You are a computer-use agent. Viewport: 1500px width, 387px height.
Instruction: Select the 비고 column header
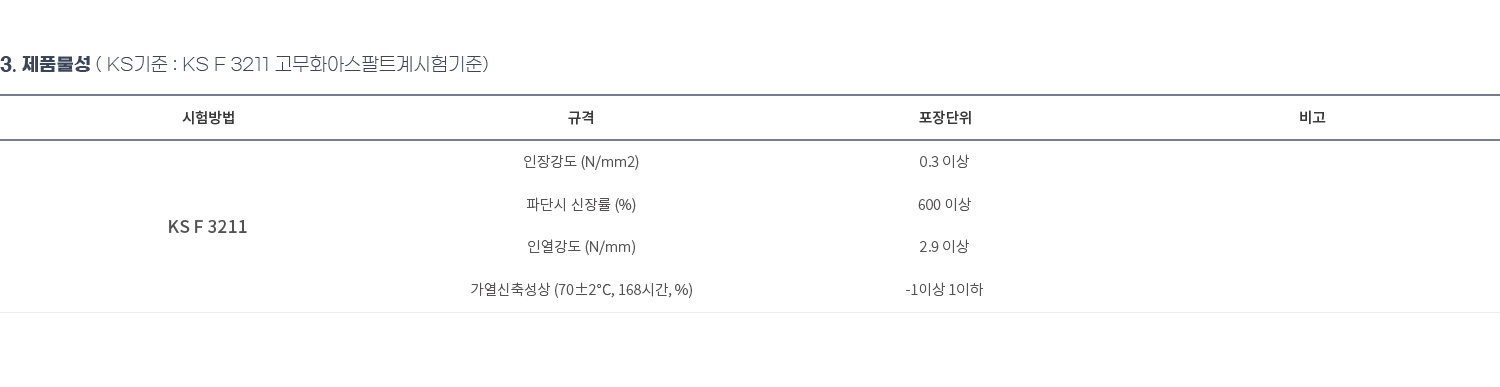coord(1312,118)
